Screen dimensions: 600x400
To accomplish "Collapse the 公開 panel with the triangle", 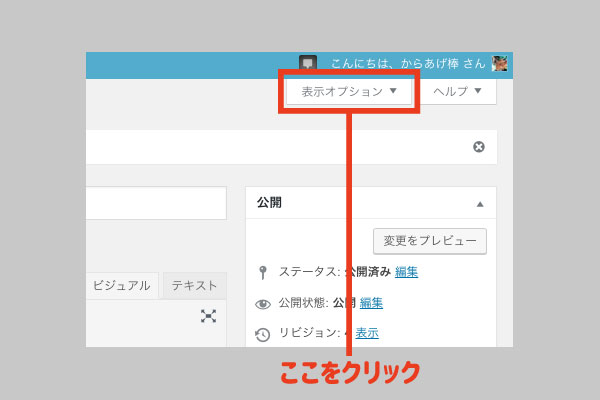I will (x=480, y=204).
